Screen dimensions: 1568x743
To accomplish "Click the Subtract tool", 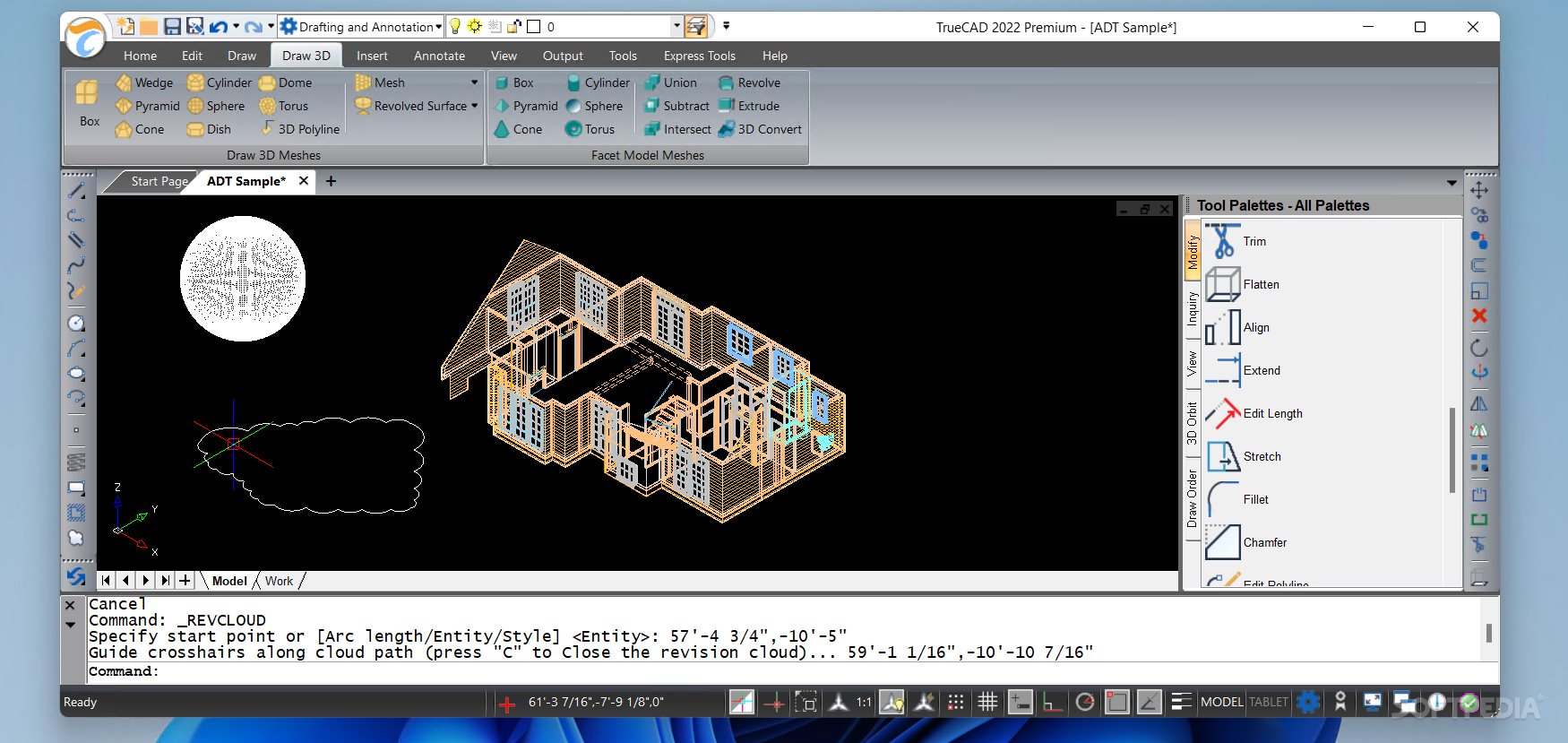I will tap(676, 106).
